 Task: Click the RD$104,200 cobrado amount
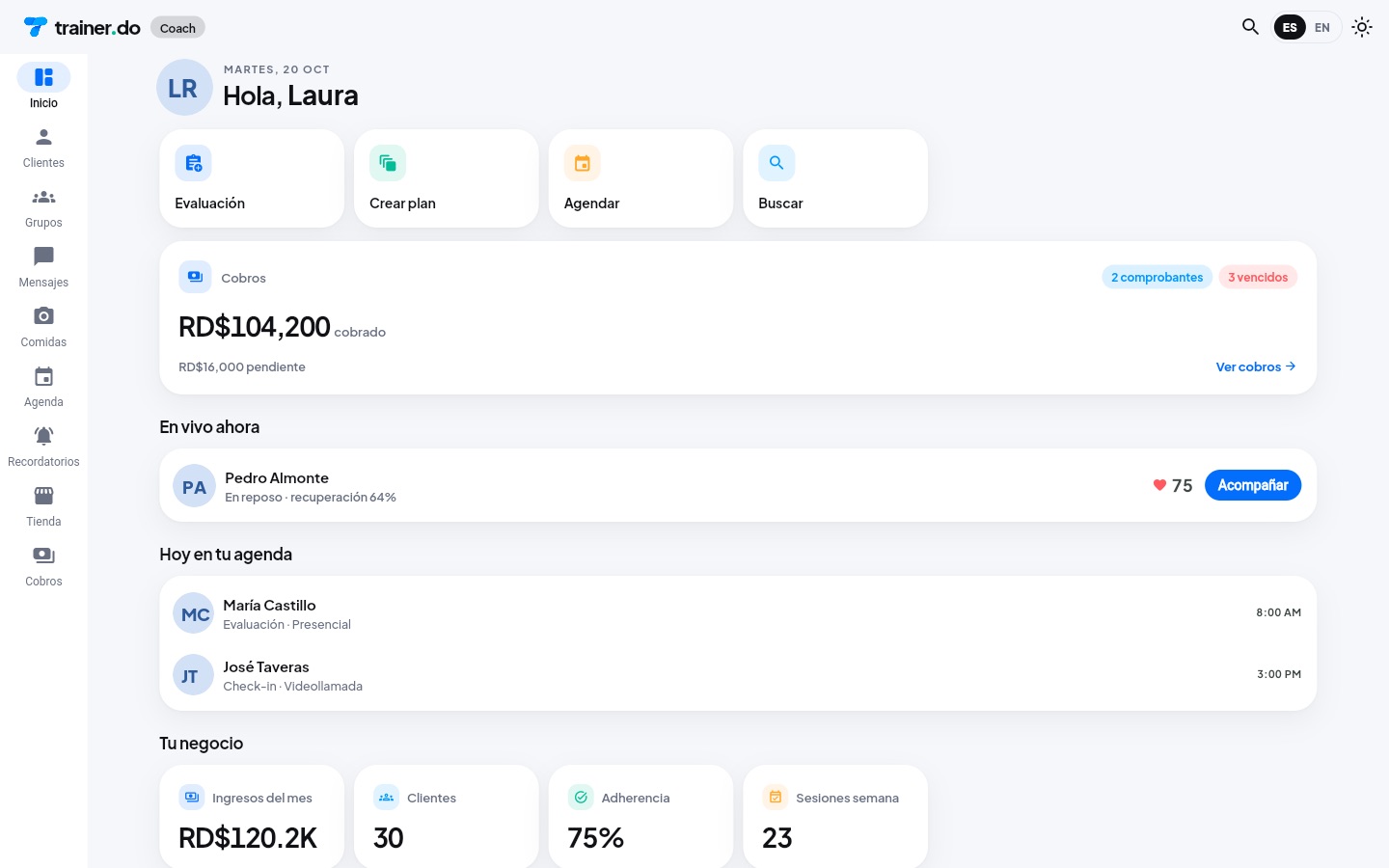click(x=282, y=328)
